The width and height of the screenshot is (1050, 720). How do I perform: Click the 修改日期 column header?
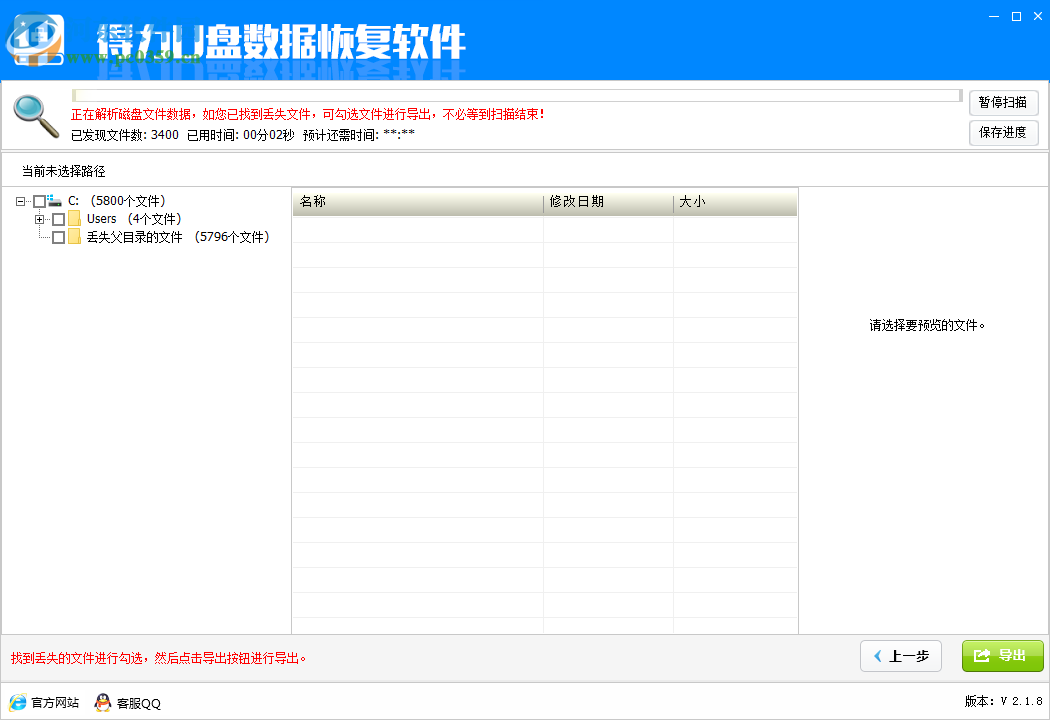(x=607, y=202)
